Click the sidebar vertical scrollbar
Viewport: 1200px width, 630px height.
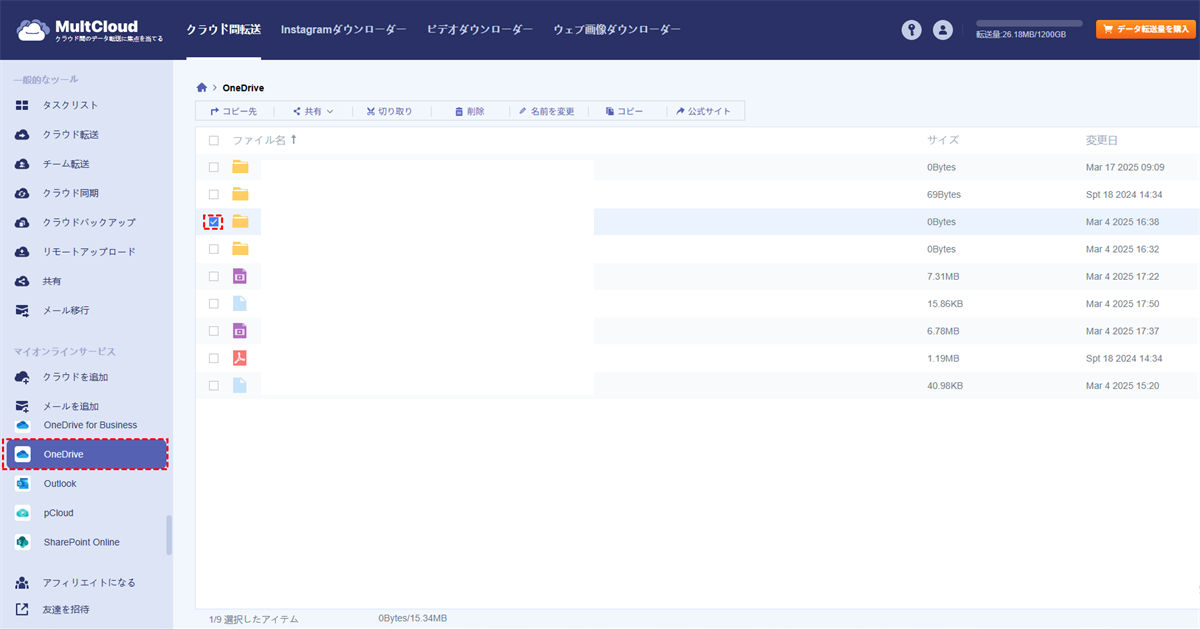[x=169, y=534]
